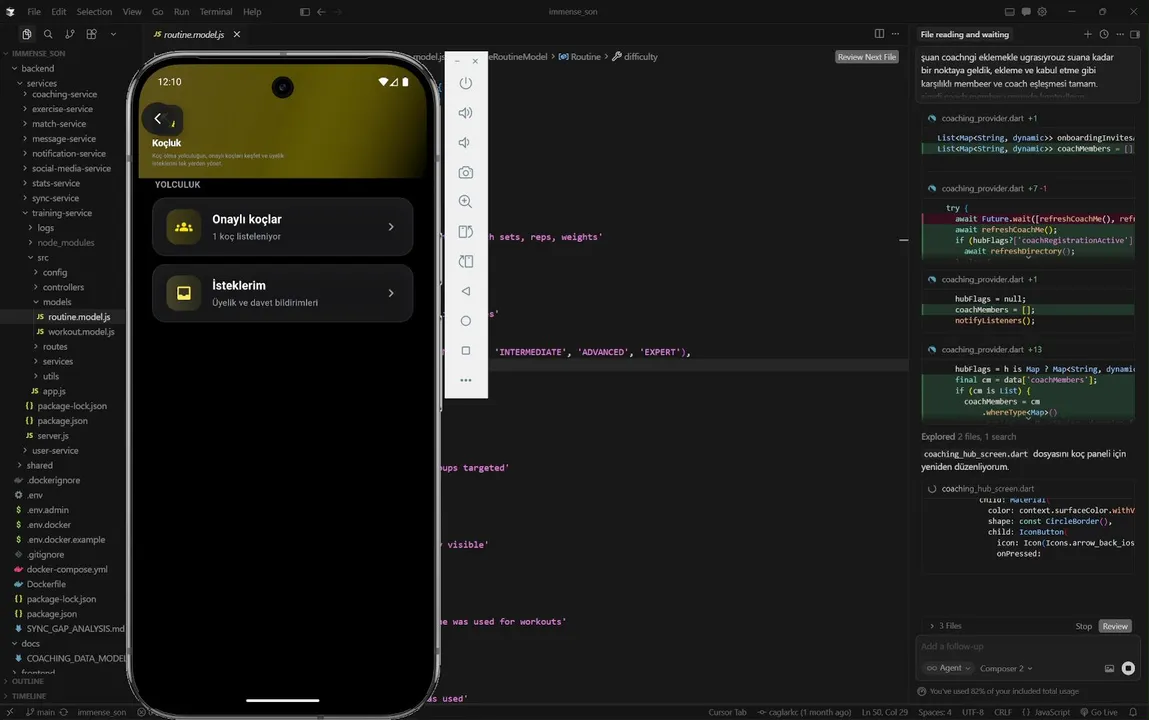Viewport: 1149px width, 720px height.
Task: Click main branch in status bar
Action: 40,712
